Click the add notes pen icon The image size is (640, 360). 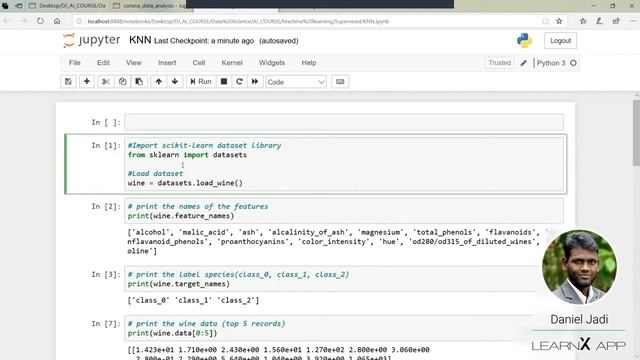pyautogui.click(x=599, y=21)
